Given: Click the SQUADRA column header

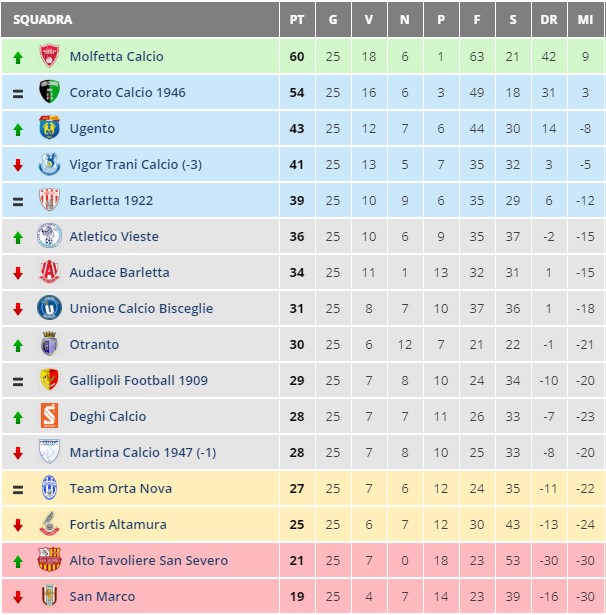Looking at the screenshot, I should (x=43, y=20).
